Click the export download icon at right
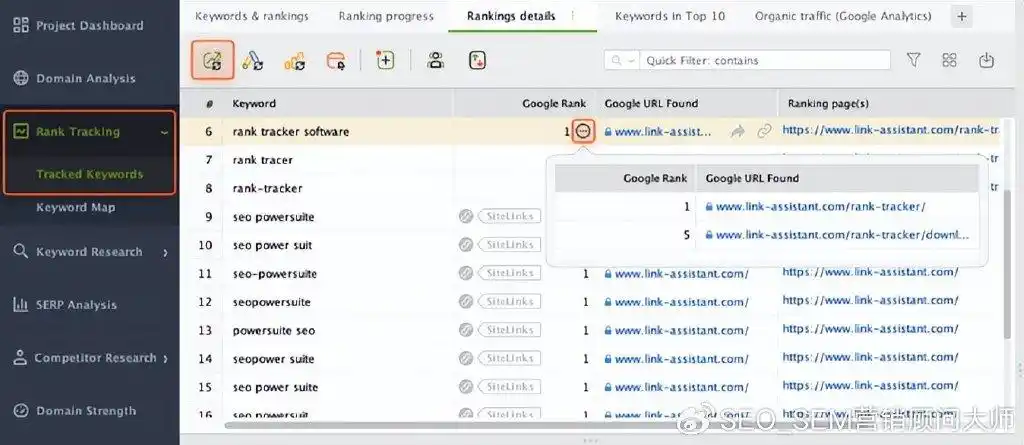 (x=986, y=61)
